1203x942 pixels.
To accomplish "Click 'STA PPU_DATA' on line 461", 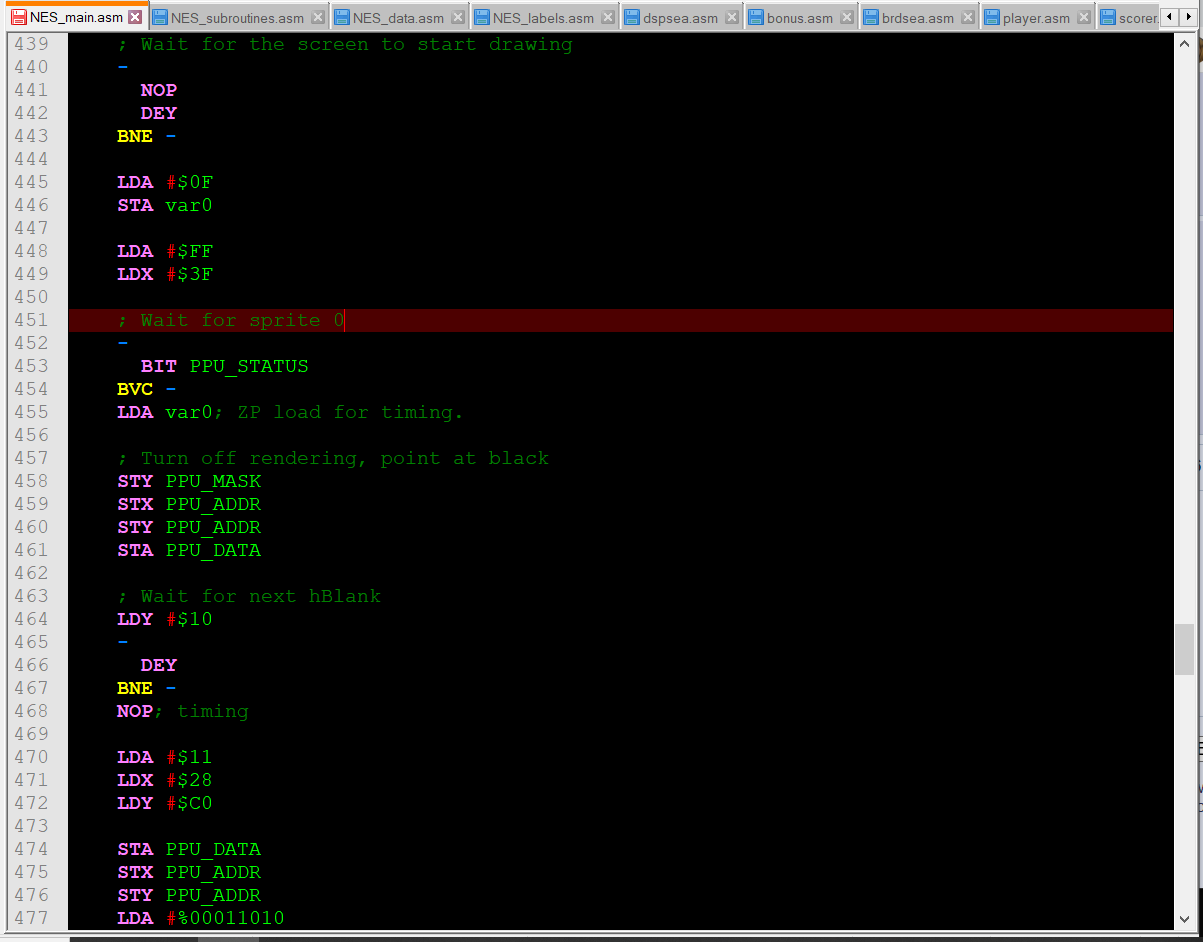I will 189,550.
